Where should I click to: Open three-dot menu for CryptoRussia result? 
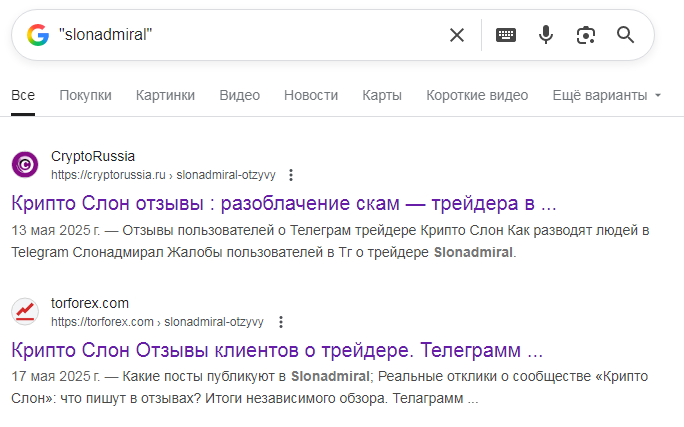click(x=291, y=175)
